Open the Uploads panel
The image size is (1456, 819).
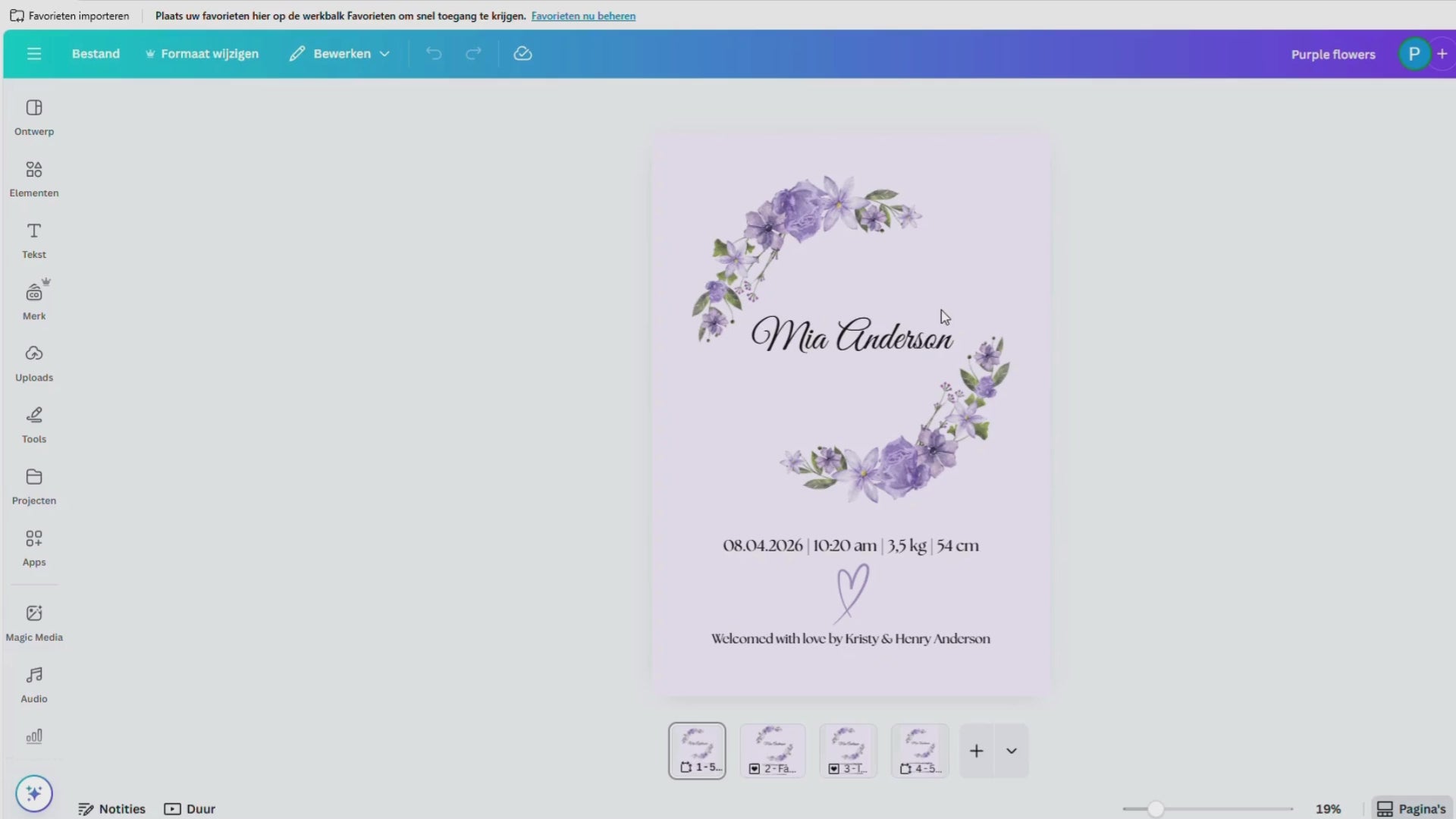pyautogui.click(x=34, y=363)
